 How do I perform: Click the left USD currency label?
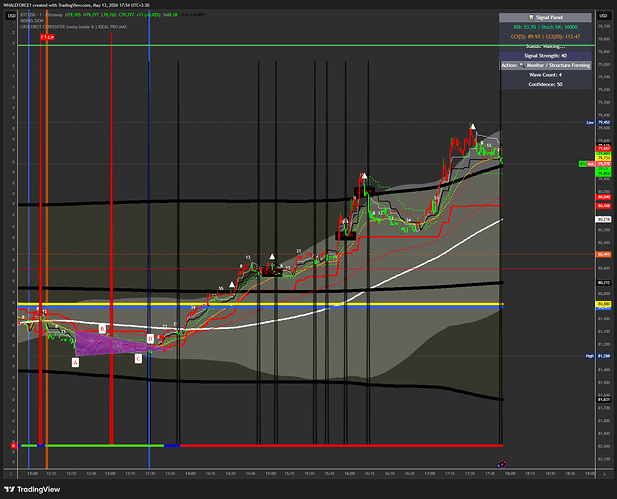tap(12, 16)
